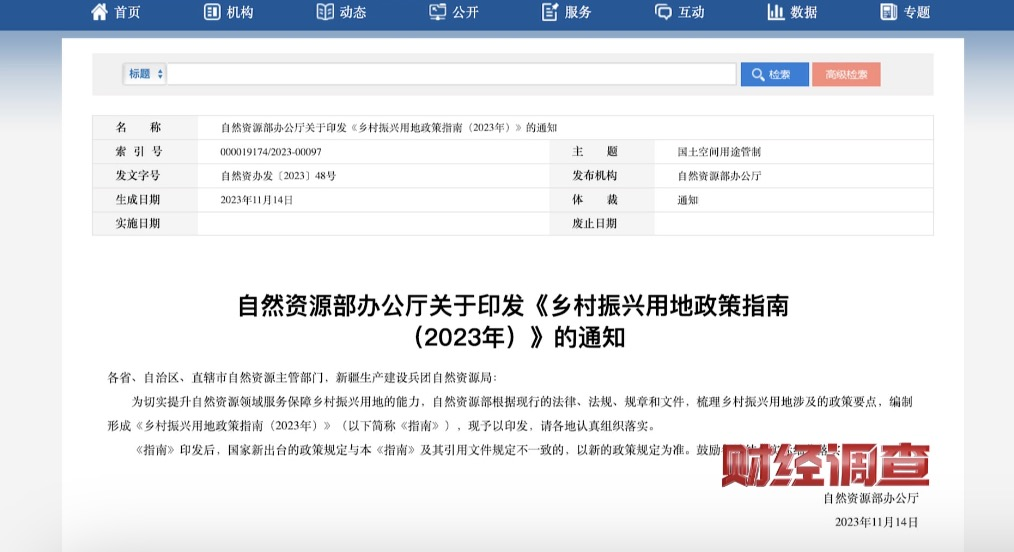Click the home icon beside 首页
Viewport: 1014px width, 552px height.
click(99, 12)
